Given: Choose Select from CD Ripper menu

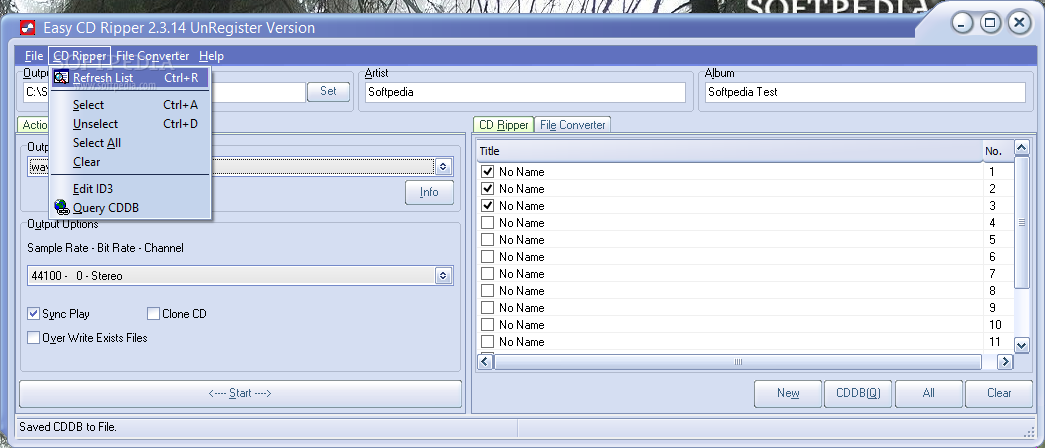Looking at the screenshot, I should click(x=131, y=105).
